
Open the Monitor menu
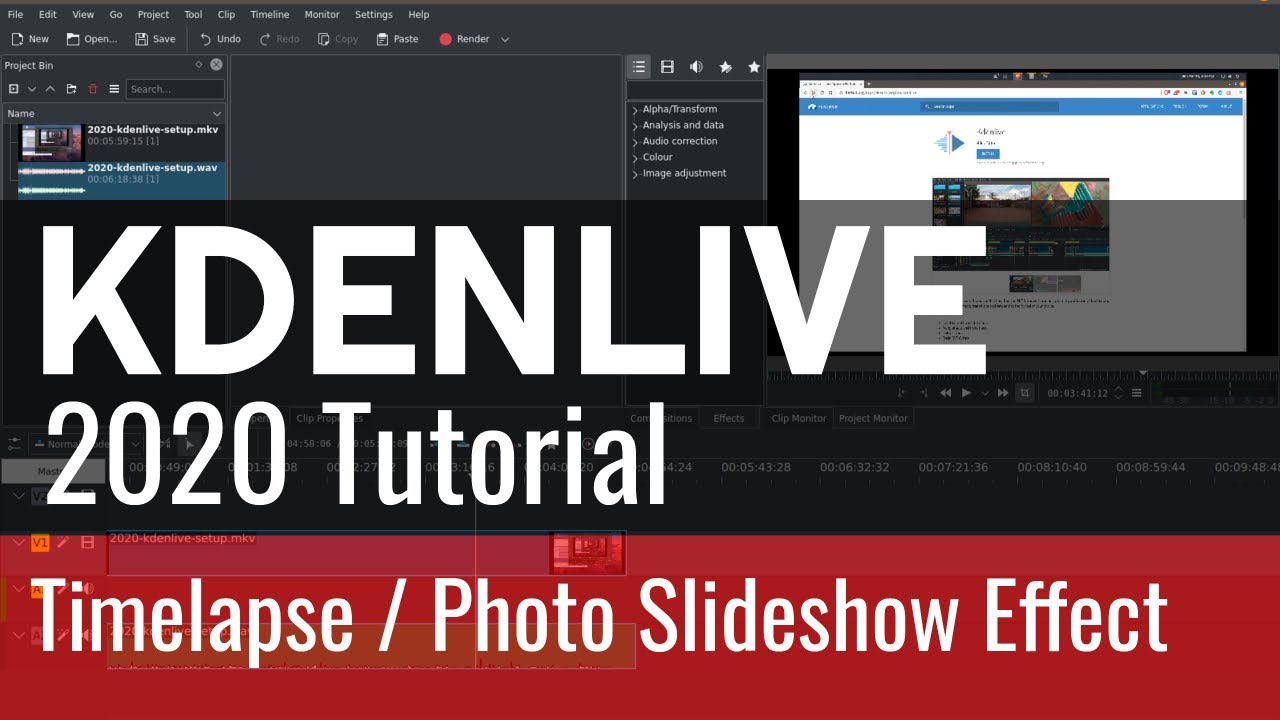pos(322,14)
